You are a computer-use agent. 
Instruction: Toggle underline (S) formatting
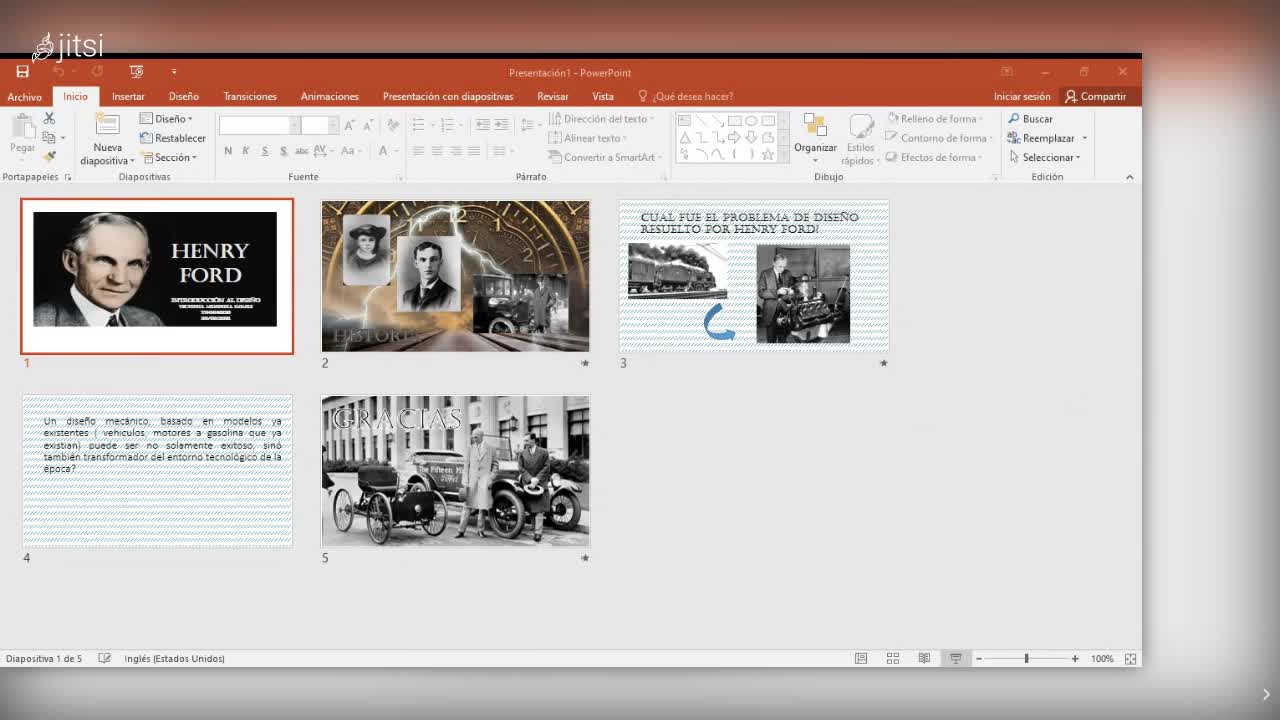tap(265, 151)
